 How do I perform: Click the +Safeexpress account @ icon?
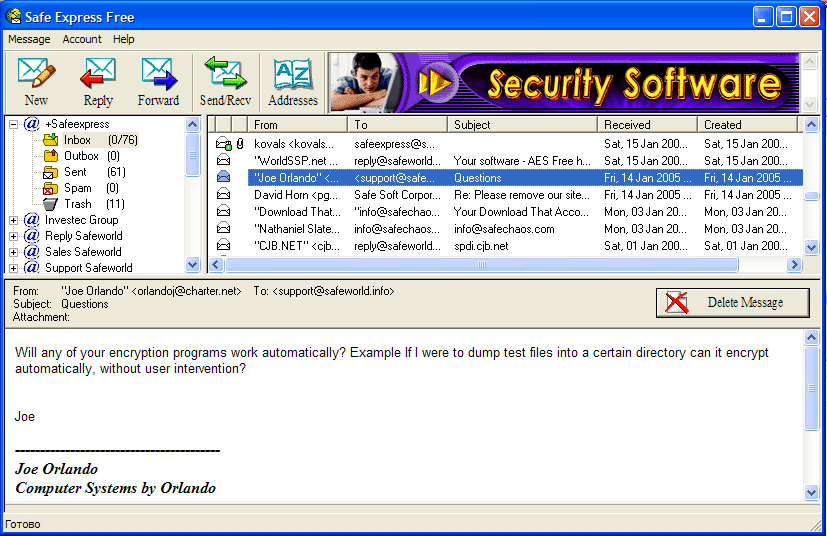point(32,124)
